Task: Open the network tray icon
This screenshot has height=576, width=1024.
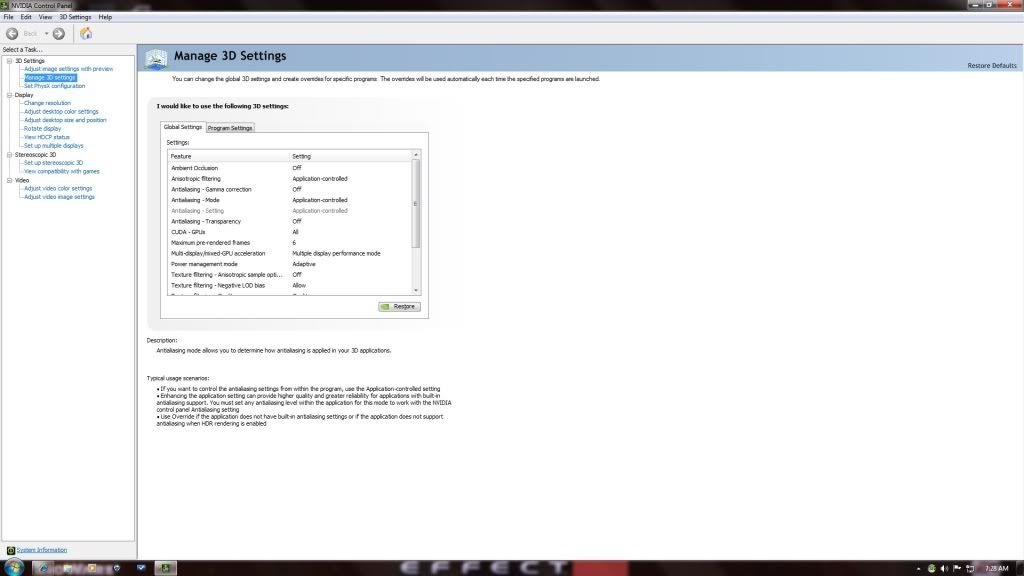Action: pyautogui.click(x=970, y=569)
